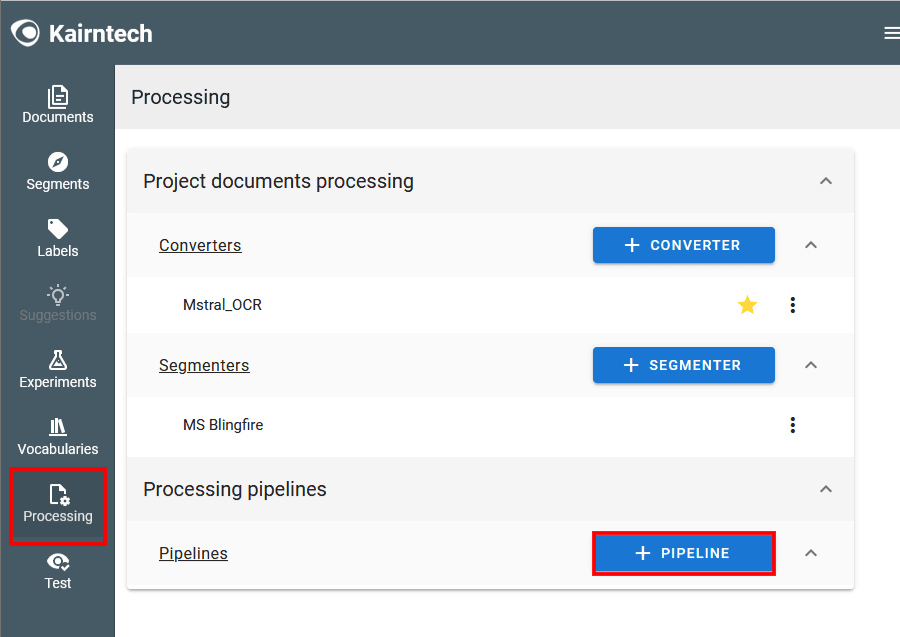Click the Kairntech logo icon
Image resolution: width=900 pixels, height=637 pixels.
pos(26,33)
